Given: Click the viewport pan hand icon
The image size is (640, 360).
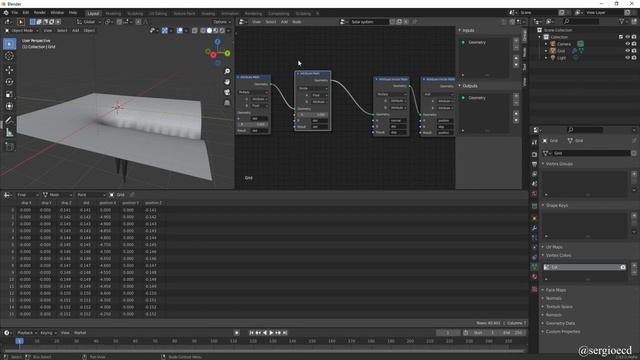Looking at the screenshot, I should (x=227, y=82).
